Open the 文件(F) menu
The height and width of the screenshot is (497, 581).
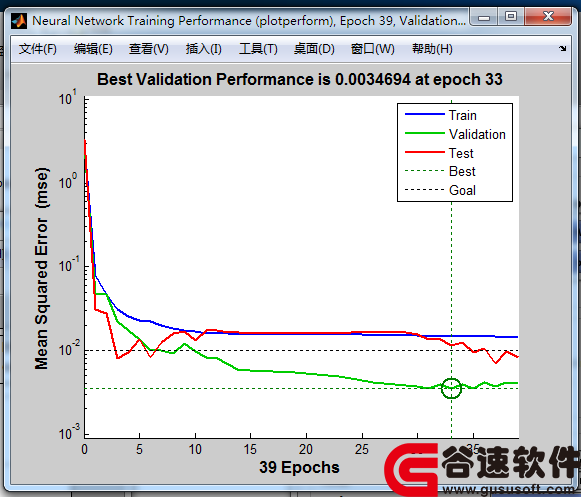(37, 49)
